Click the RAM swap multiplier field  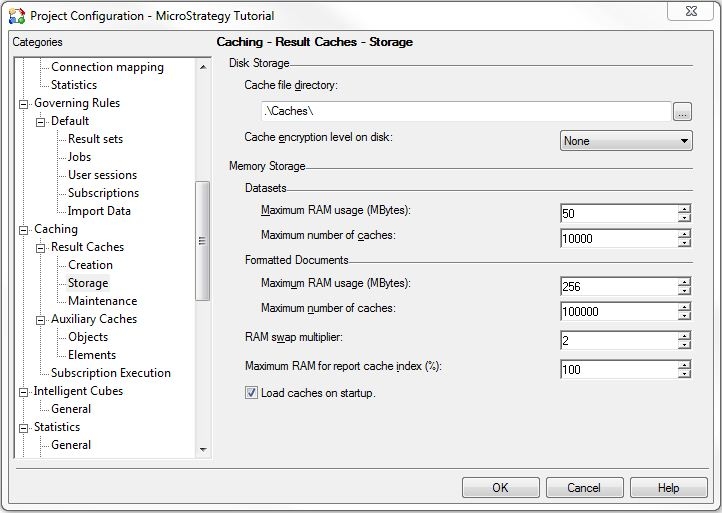tap(619, 341)
